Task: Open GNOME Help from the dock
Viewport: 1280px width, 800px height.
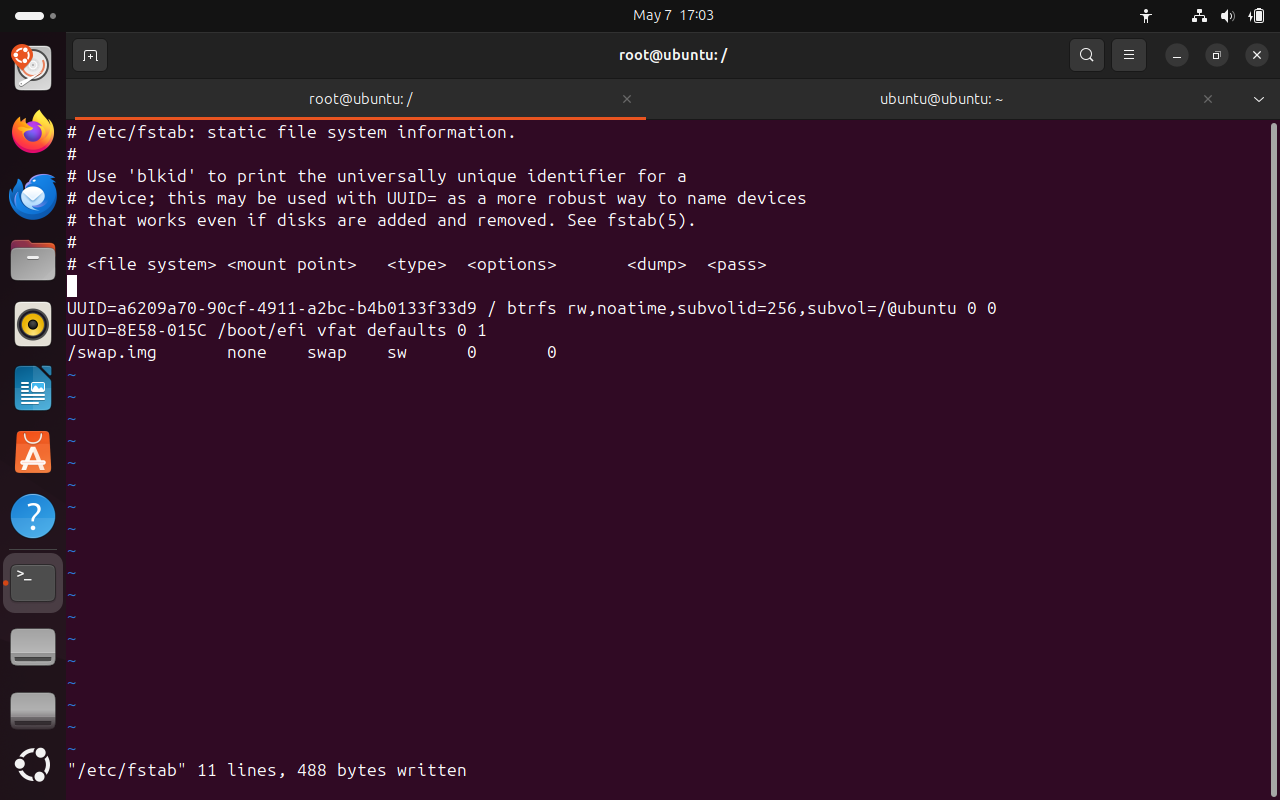Action: (33, 516)
